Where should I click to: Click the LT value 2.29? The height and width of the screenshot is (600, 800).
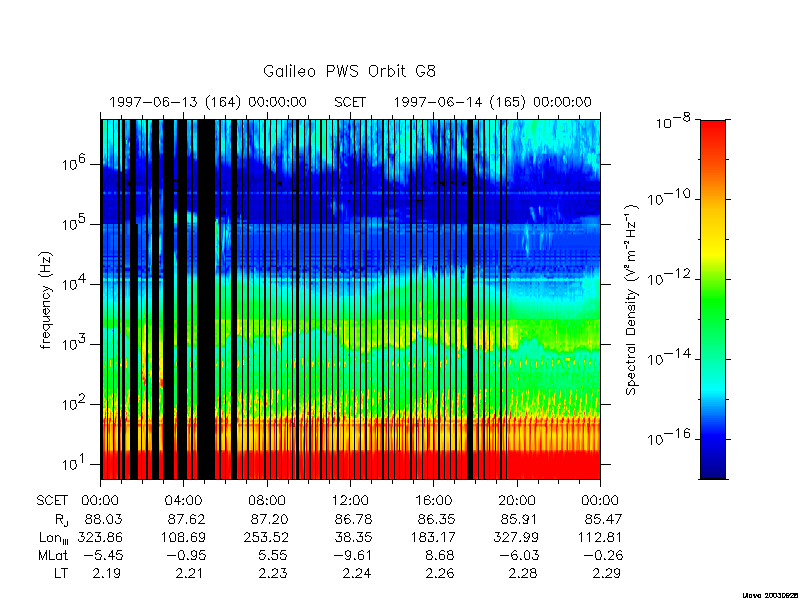(x=606, y=573)
